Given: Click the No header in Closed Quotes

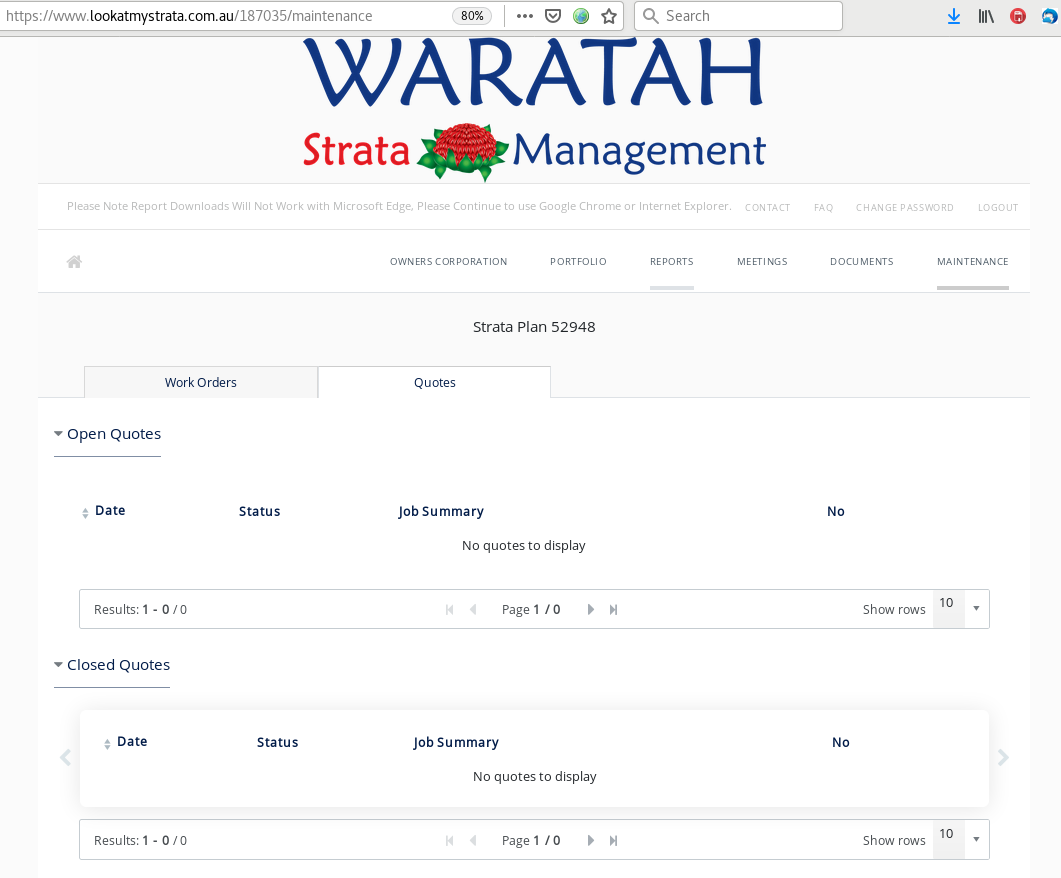Looking at the screenshot, I should 840,742.
